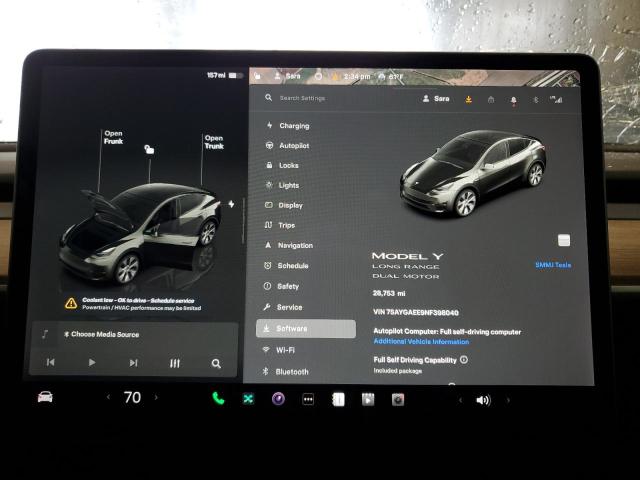The image size is (640, 480).
Task: Click the Model Y car image
Action: [473, 173]
